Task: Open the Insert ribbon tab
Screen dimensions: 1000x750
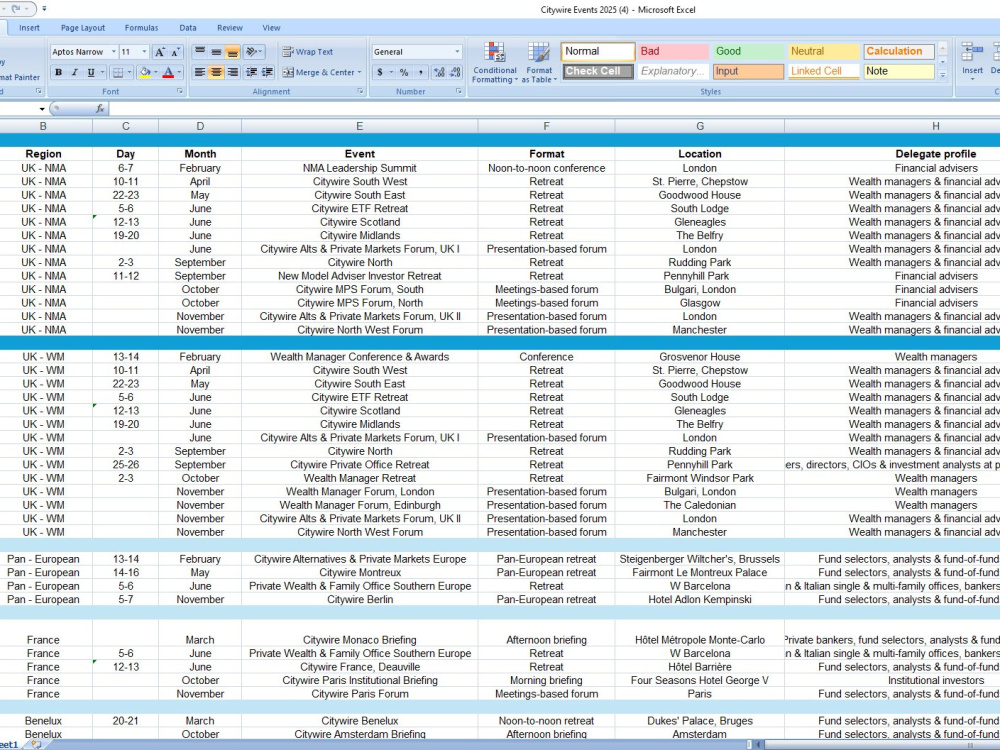Action: [x=29, y=28]
